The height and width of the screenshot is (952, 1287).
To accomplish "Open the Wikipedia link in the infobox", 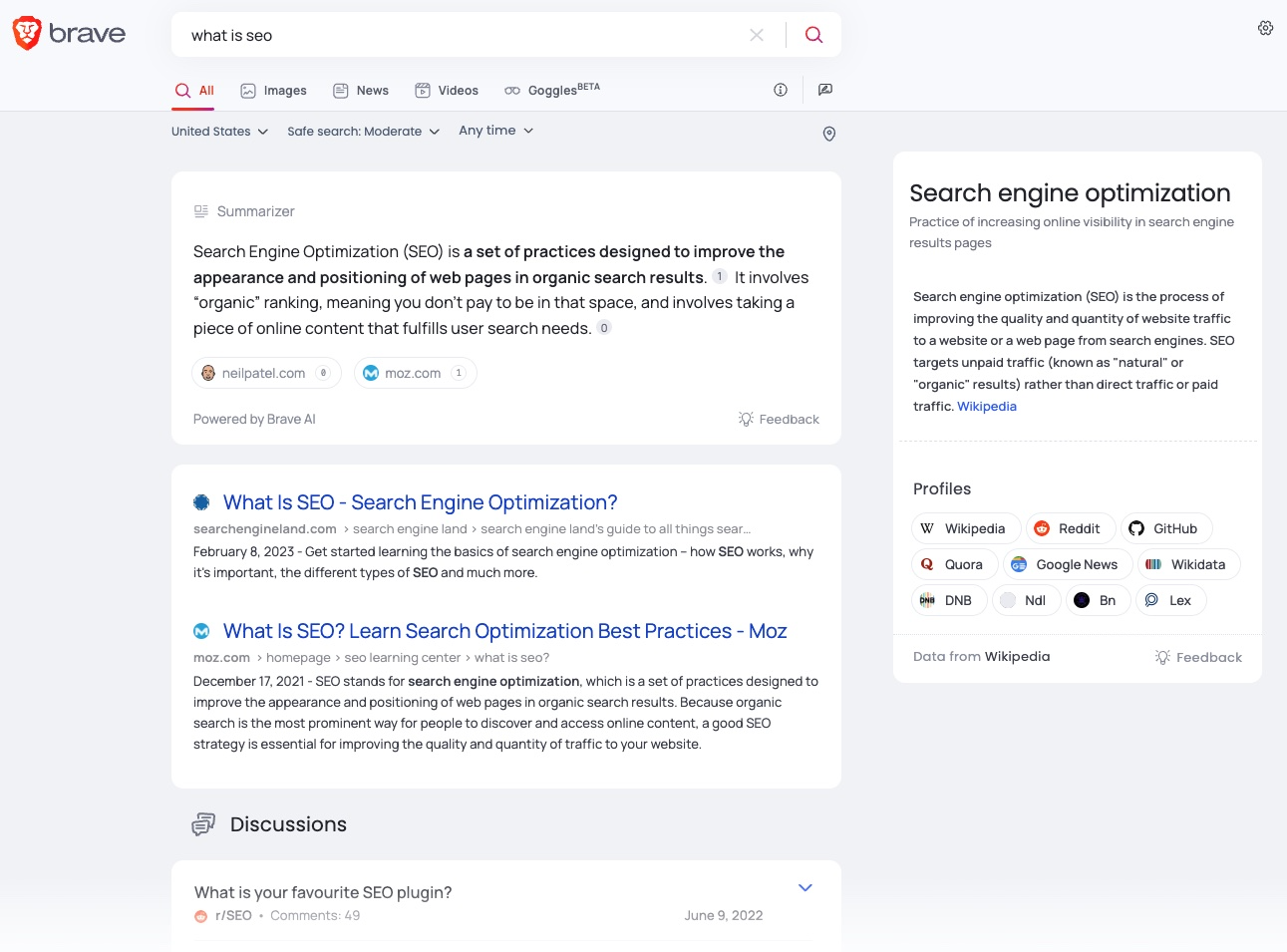I will 986,406.
